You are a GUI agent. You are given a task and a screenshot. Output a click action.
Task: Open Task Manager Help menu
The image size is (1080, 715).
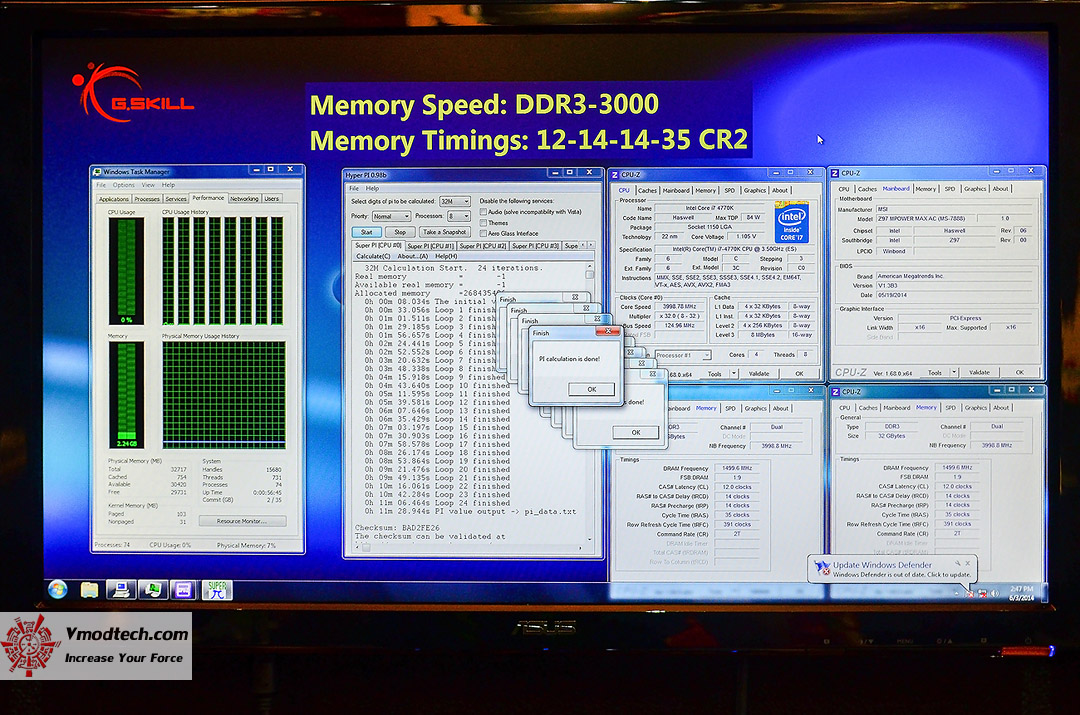(169, 185)
